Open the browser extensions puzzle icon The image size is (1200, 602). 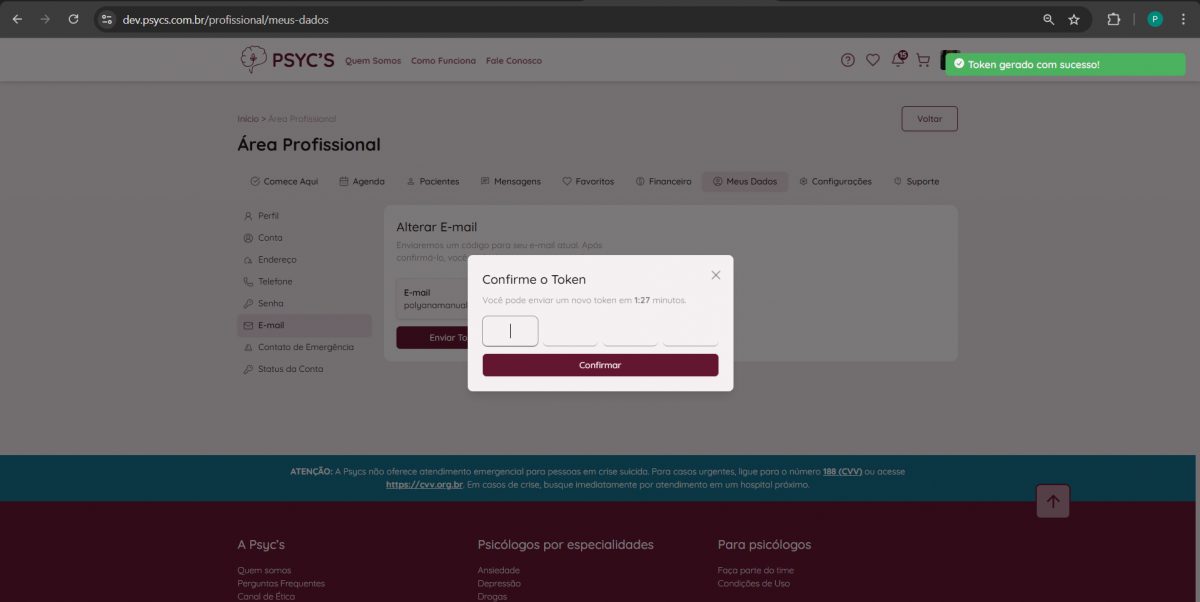tap(1113, 19)
